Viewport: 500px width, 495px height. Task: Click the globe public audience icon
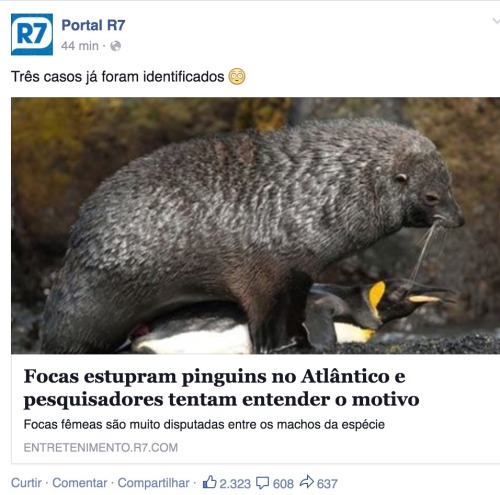tap(115, 46)
